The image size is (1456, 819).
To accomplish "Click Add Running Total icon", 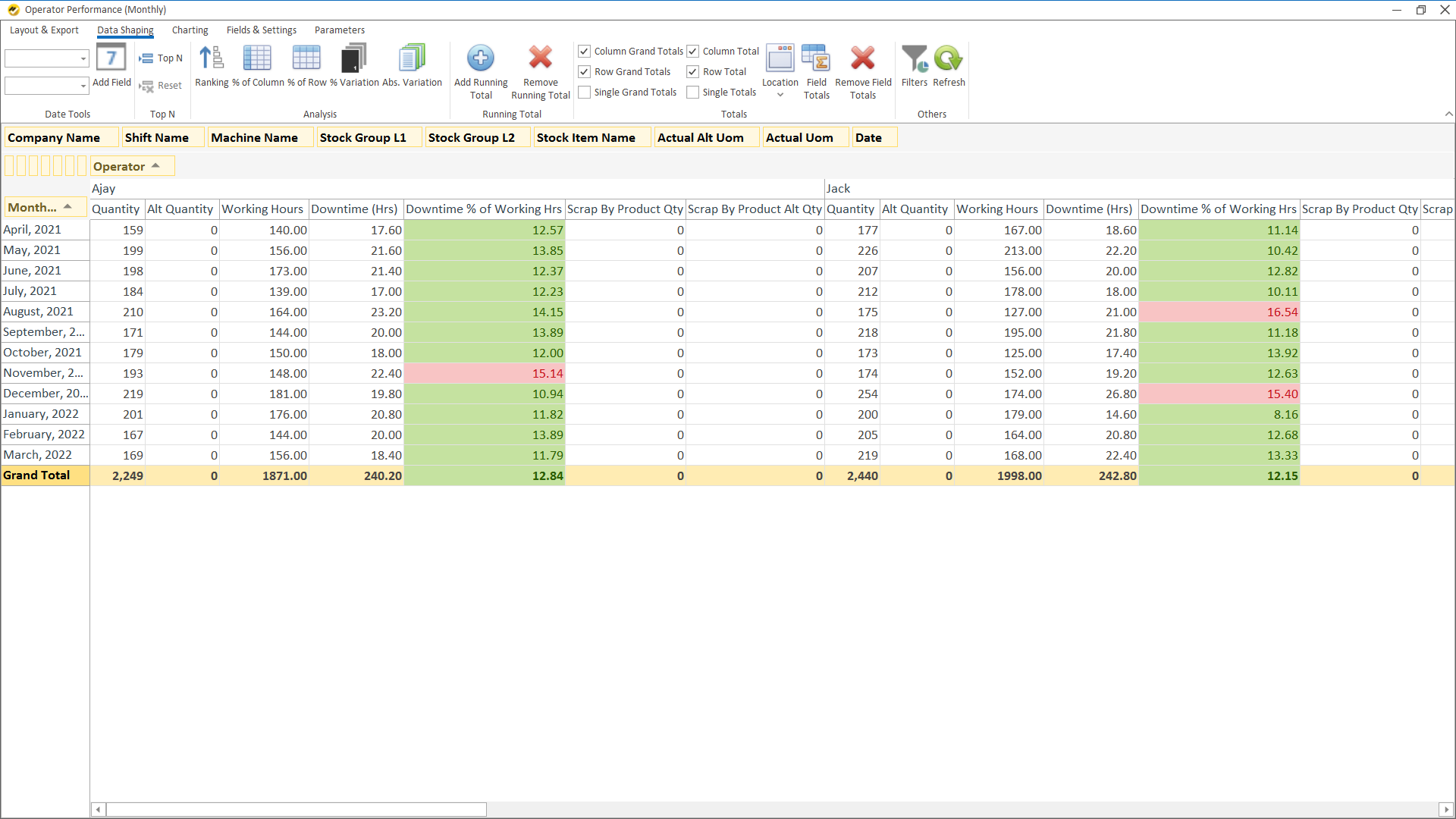I will 481,59.
